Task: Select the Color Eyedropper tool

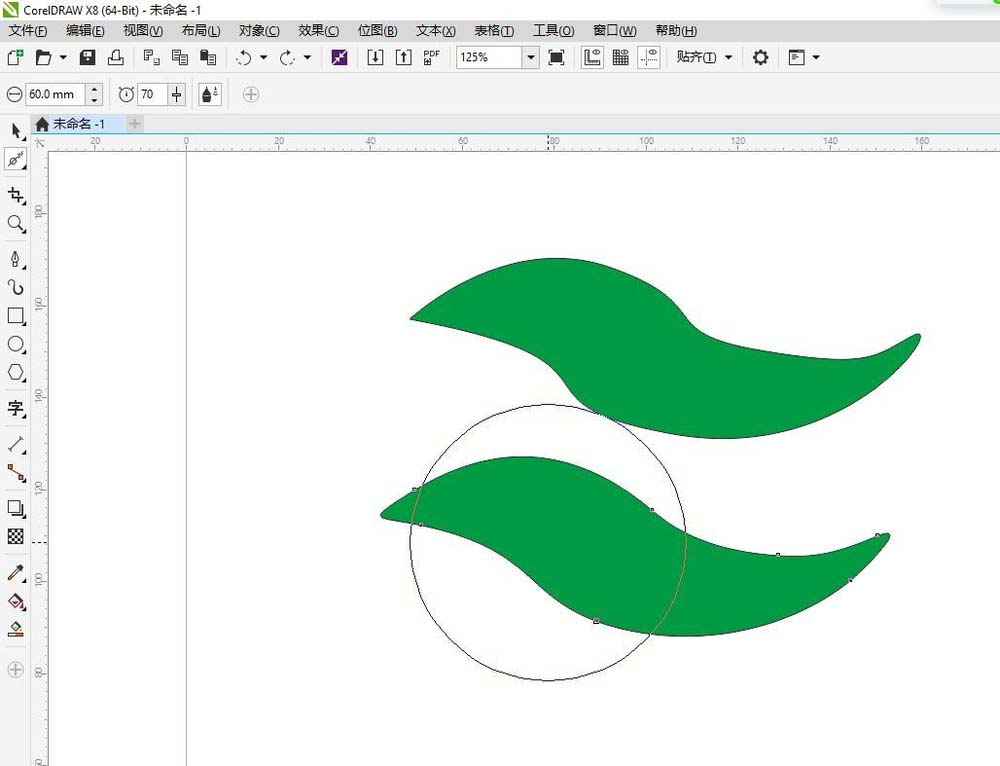Action: point(15,572)
